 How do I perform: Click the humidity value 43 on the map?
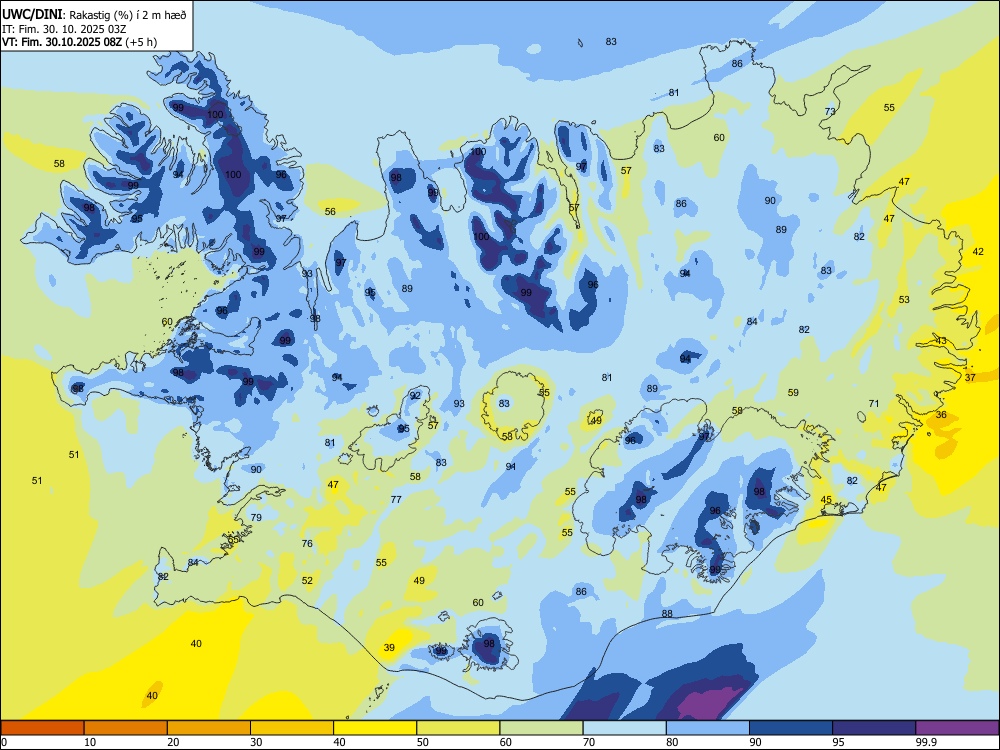click(x=941, y=341)
